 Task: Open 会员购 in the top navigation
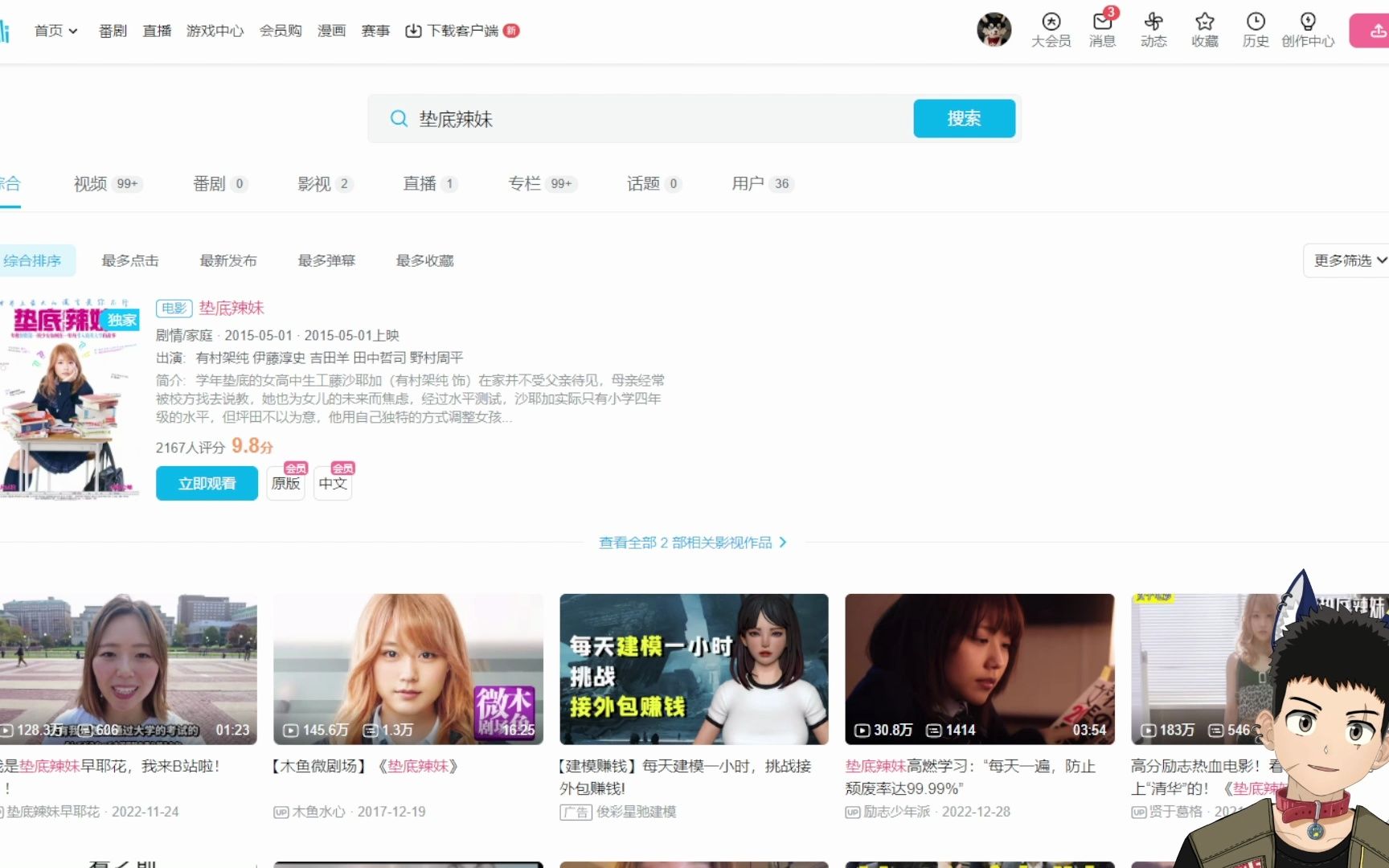coord(281,31)
